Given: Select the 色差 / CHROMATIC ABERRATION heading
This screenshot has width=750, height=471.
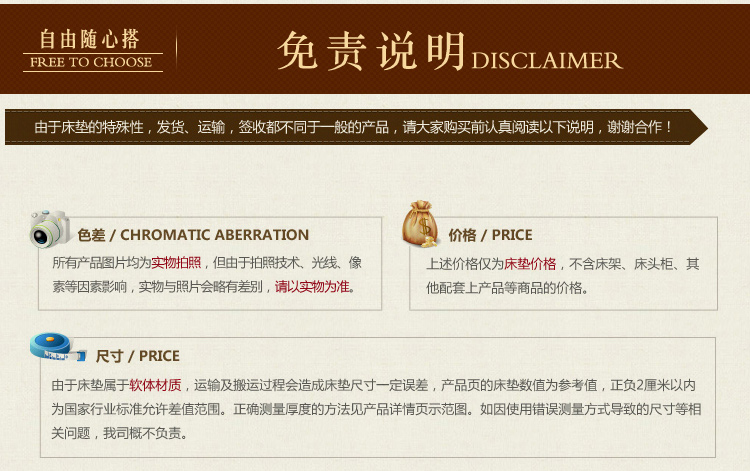Looking at the screenshot, I should (x=193, y=235).
